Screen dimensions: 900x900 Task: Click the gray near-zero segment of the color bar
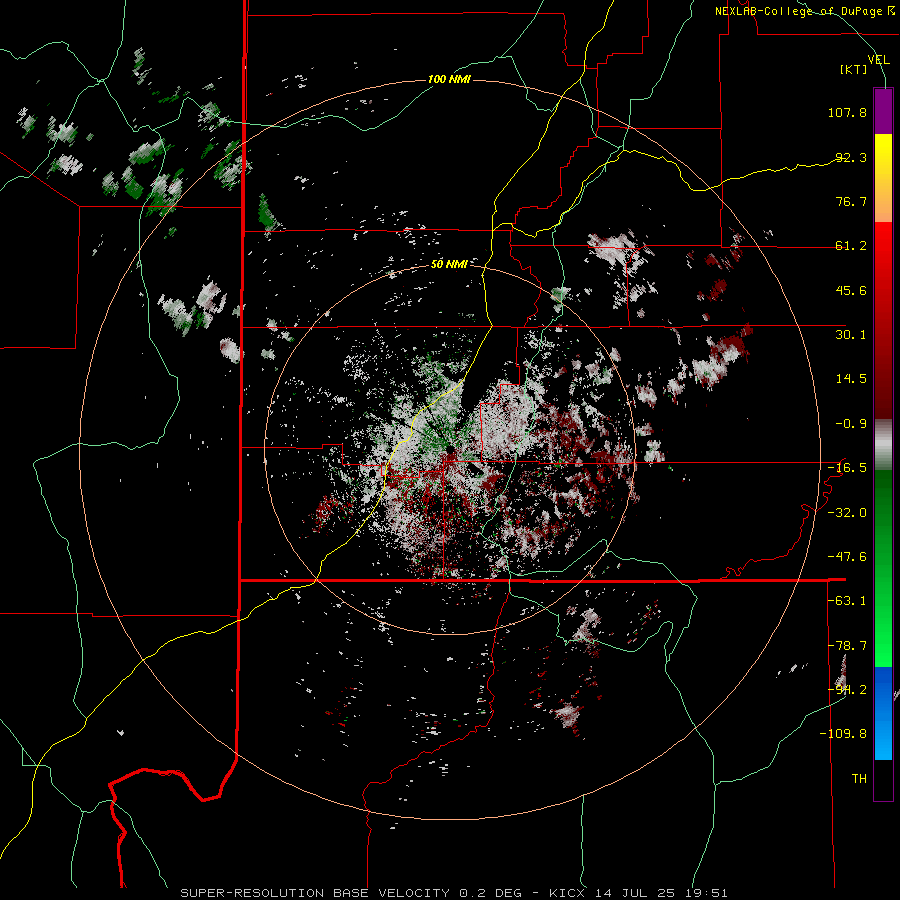click(x=883, y=445)
